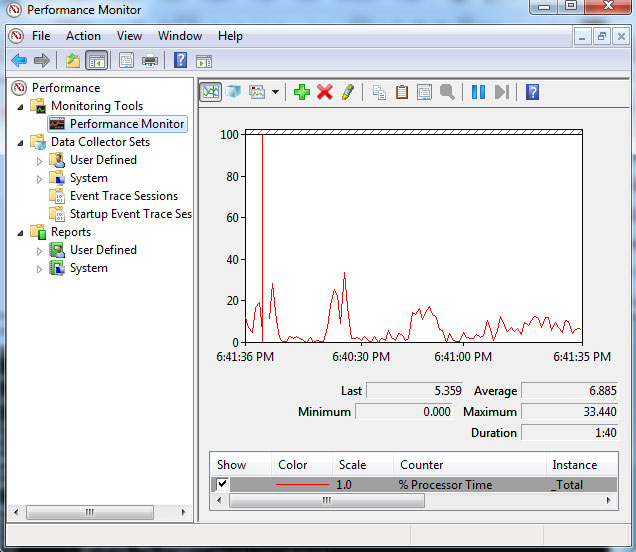Click the View Log Data icon
The width and height of the screenshot is (636, 552).
click(233, 92)
